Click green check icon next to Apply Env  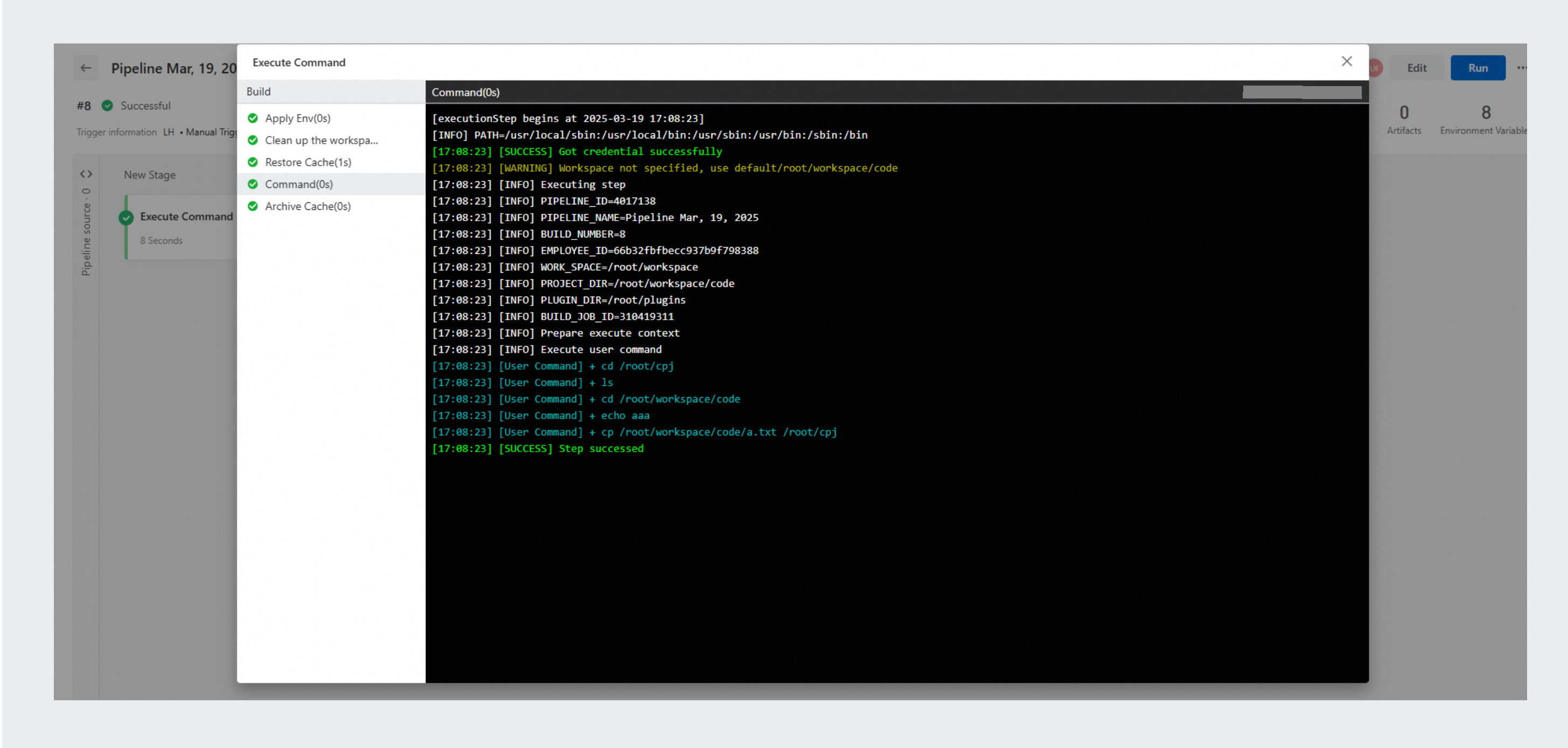click(x=253, y=118)
